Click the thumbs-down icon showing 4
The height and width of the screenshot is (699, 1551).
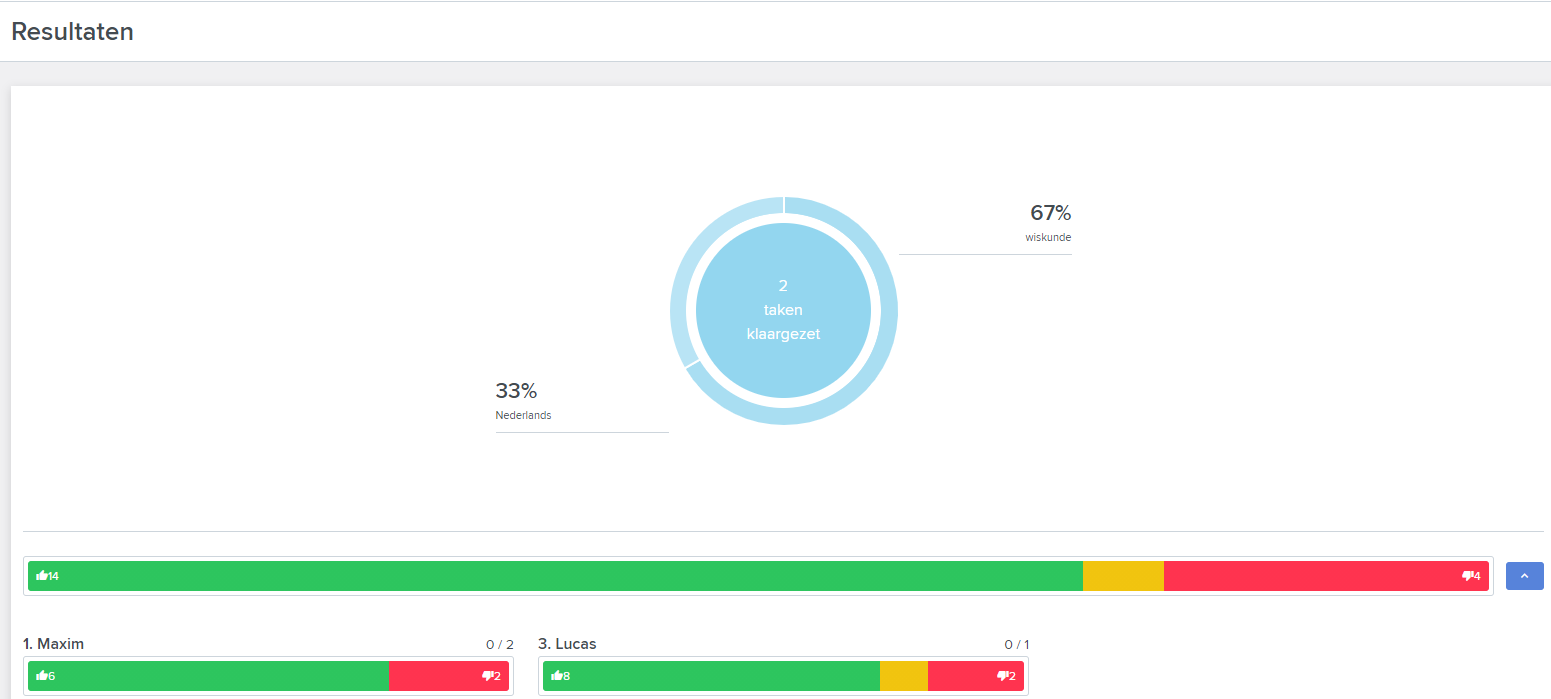pos(1466,576)
